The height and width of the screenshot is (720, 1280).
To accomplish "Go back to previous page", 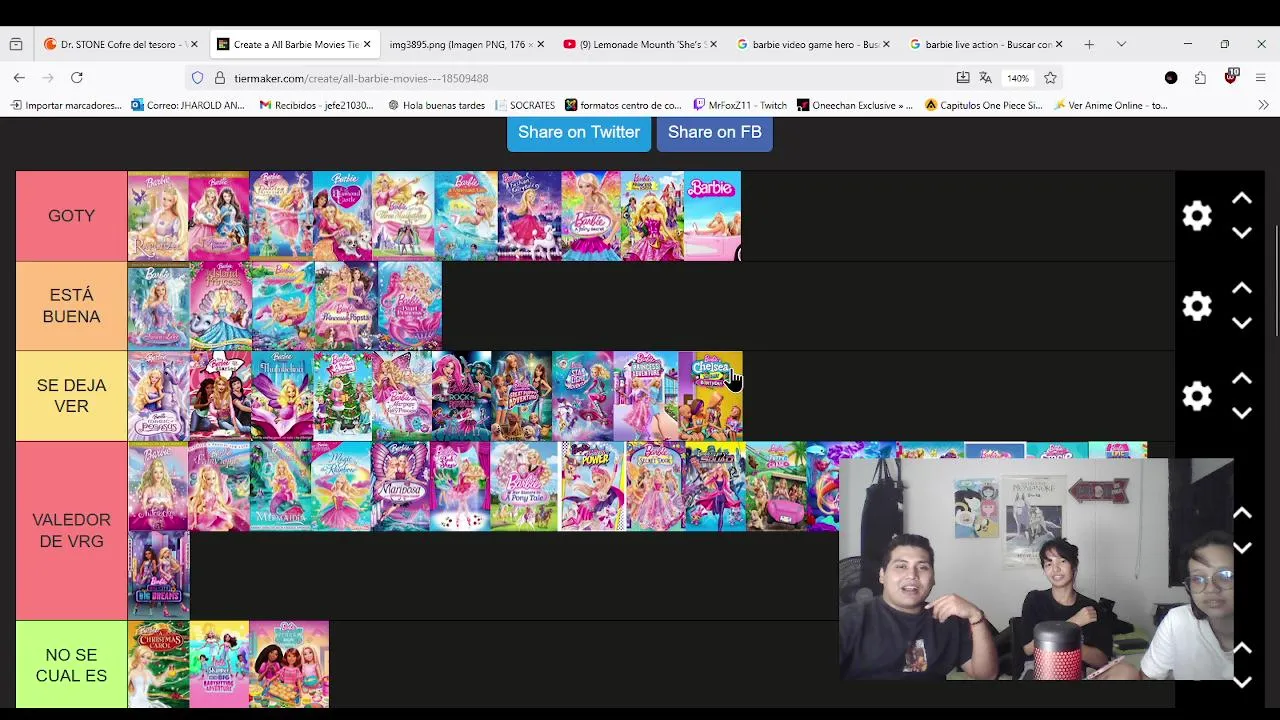I will [19, 77].
